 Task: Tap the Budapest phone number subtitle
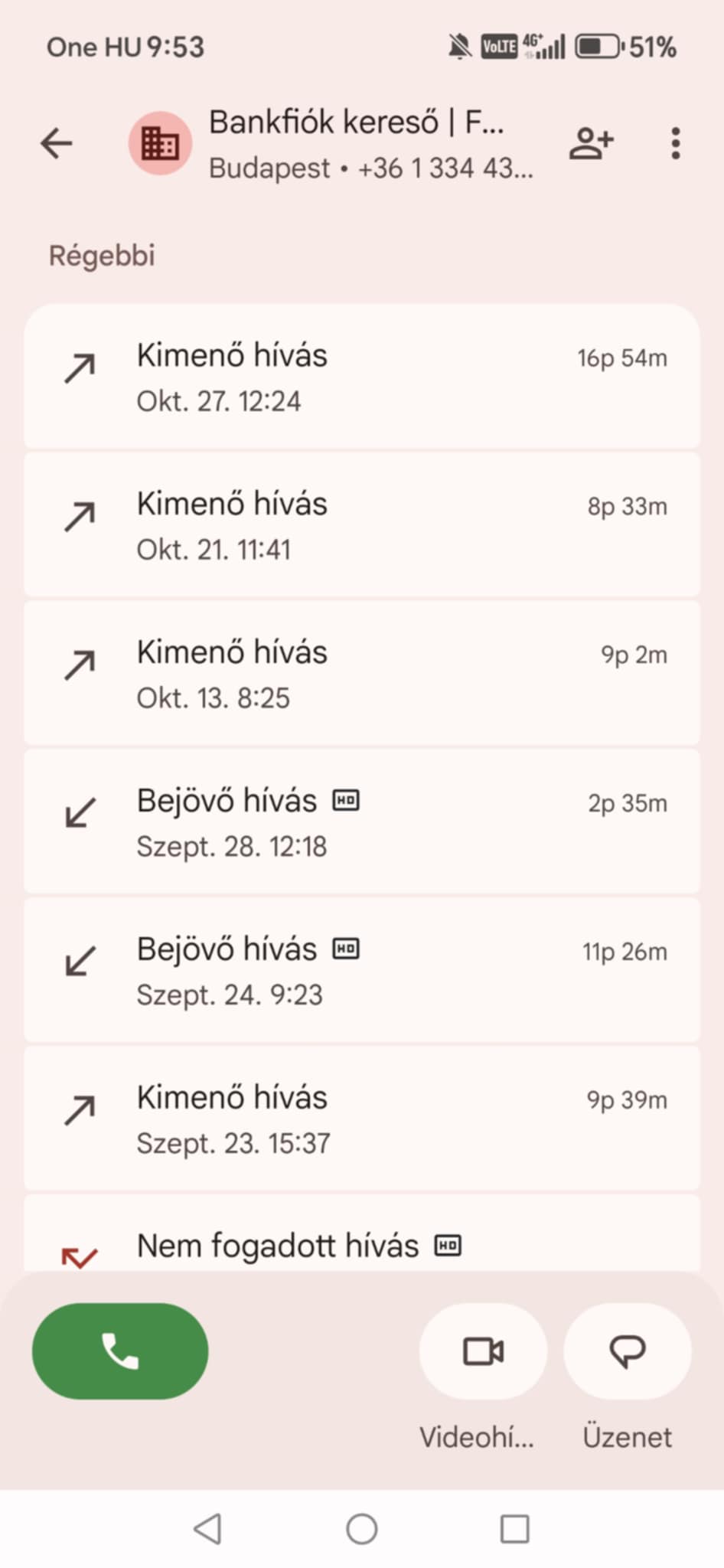click(370, 168)
